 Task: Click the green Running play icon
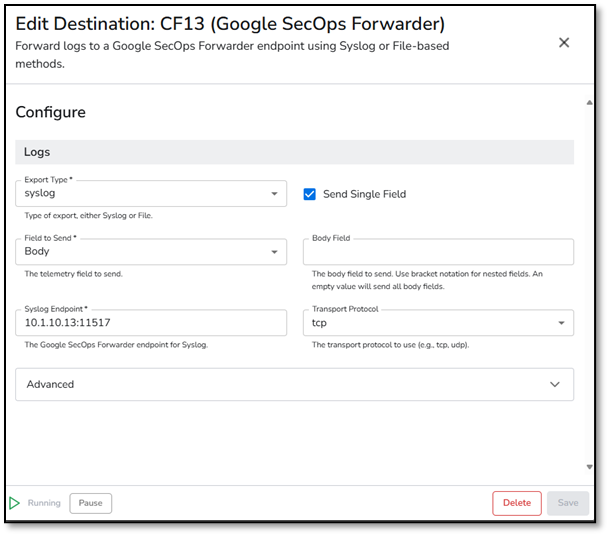(x=14, y=503)
